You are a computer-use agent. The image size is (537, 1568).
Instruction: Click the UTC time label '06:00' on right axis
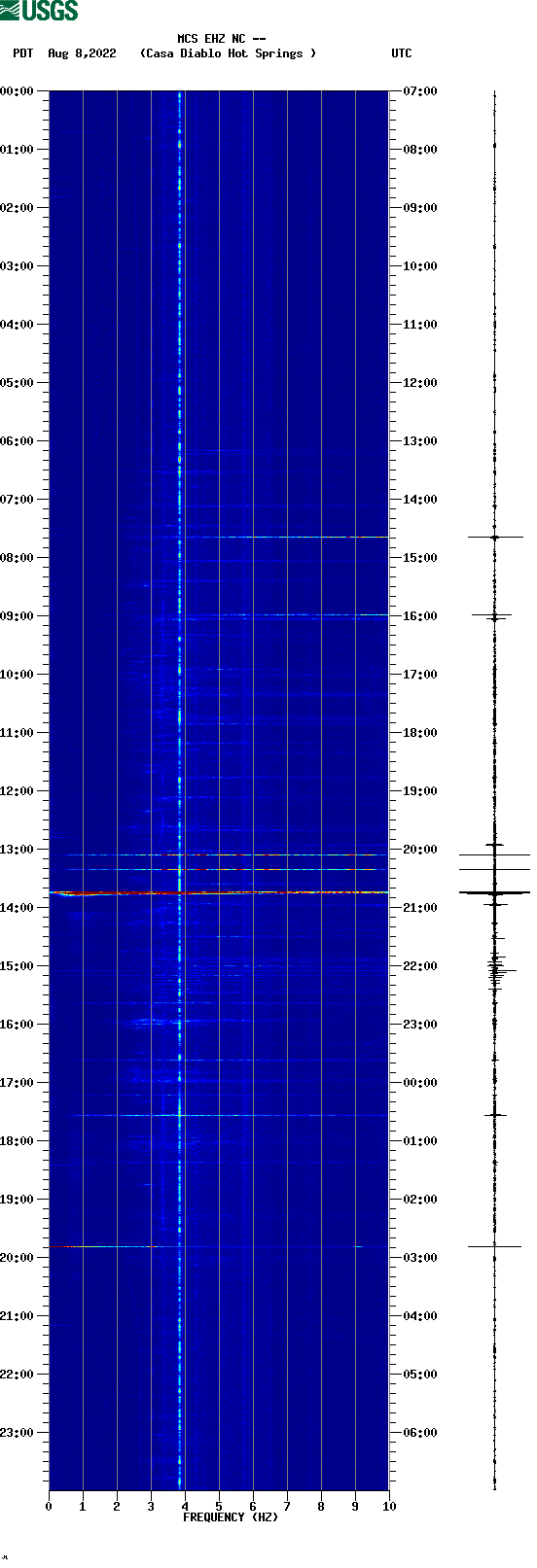(420, 1433)
